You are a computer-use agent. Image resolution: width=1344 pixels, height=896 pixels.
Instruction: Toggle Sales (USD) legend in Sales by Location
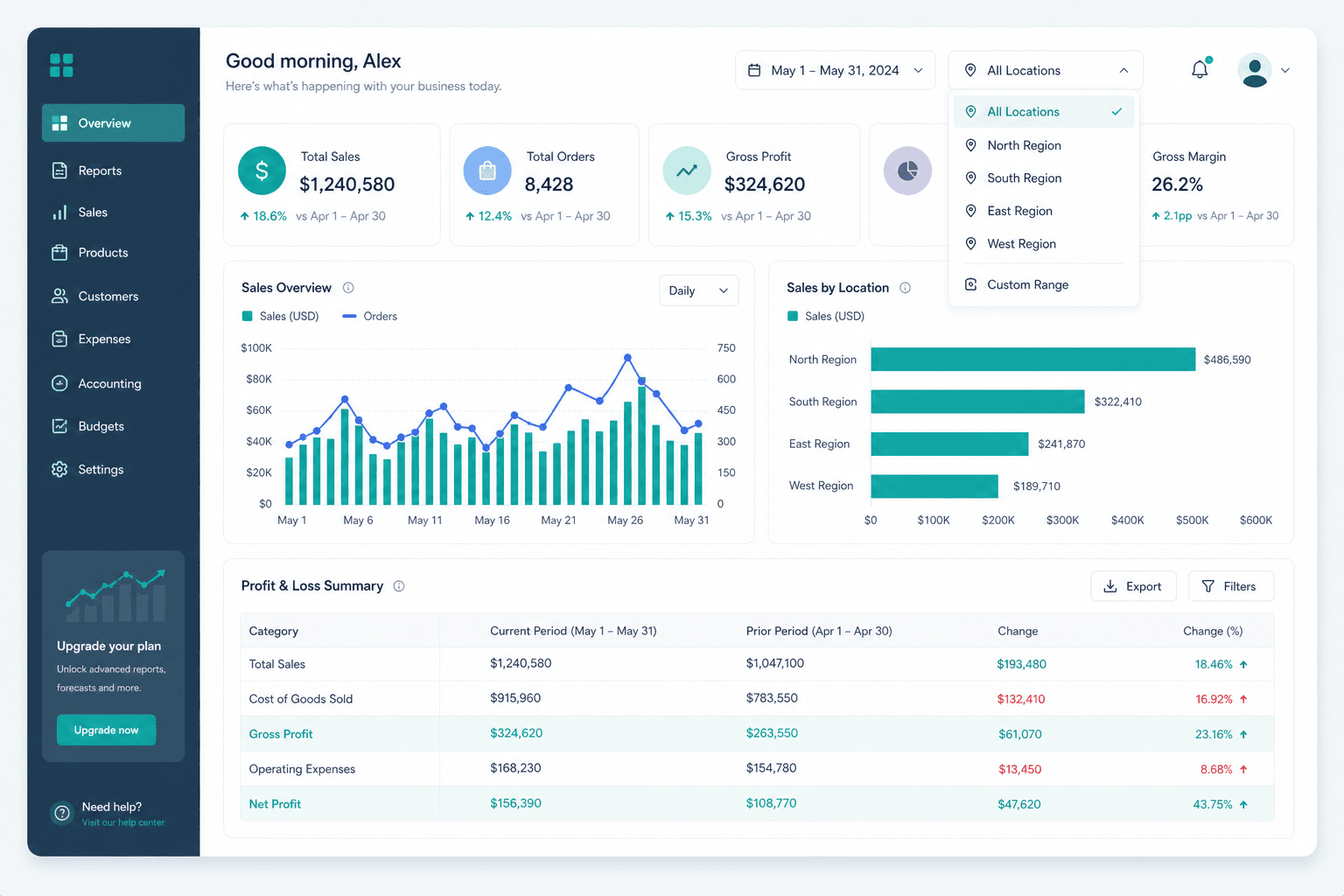point(826,316)
